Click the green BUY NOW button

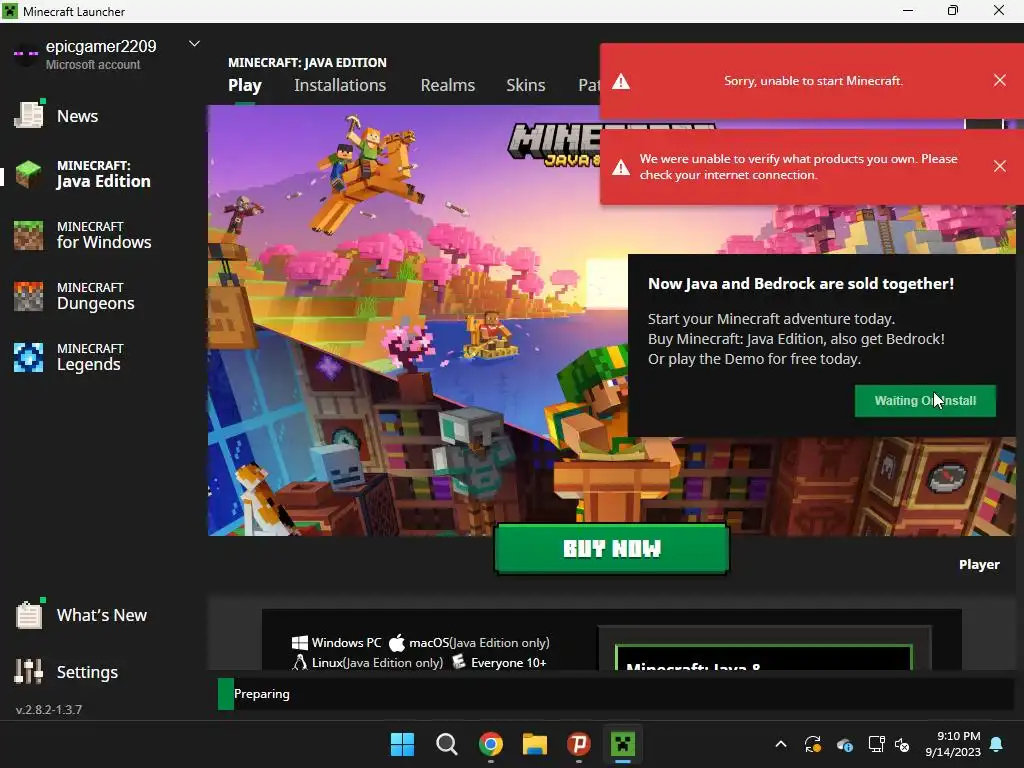coord(612,549)
